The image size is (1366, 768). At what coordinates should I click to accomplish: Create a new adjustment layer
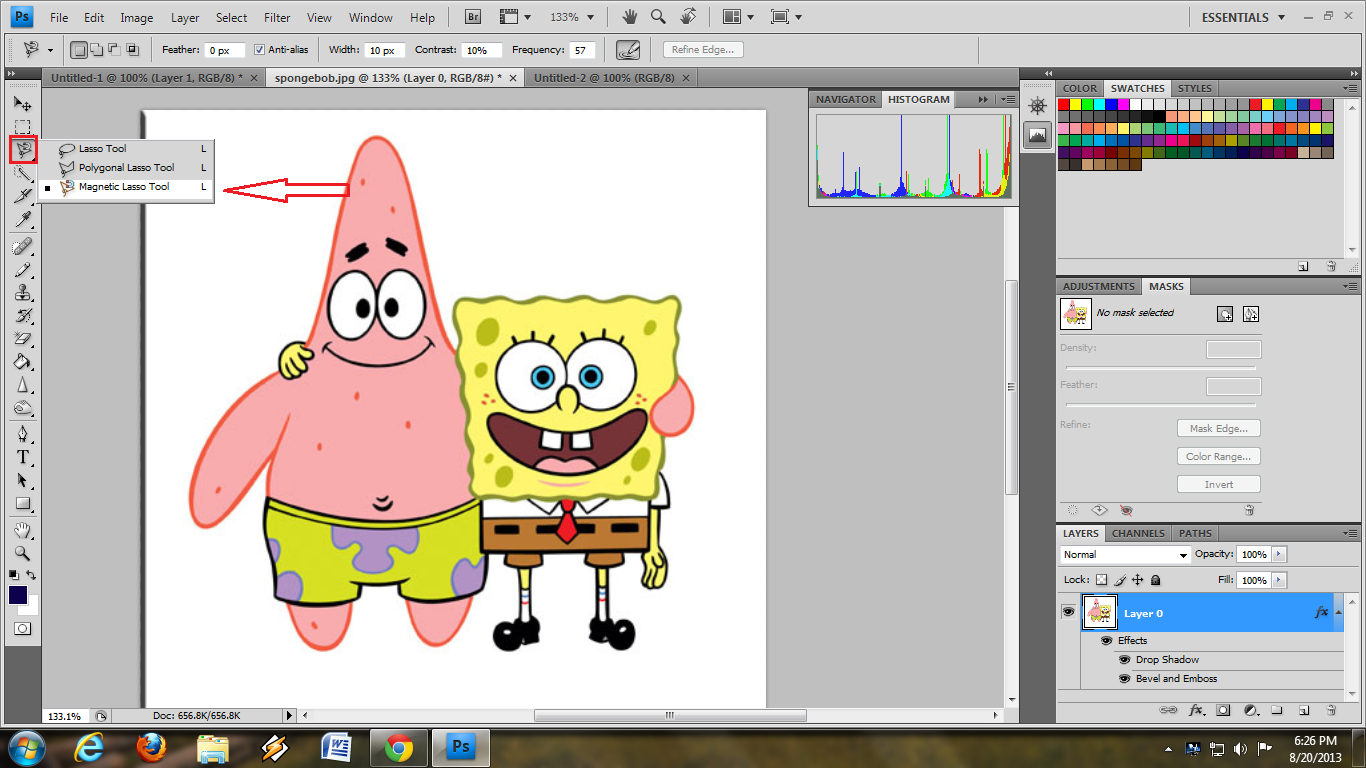(x=1250, y=710)
